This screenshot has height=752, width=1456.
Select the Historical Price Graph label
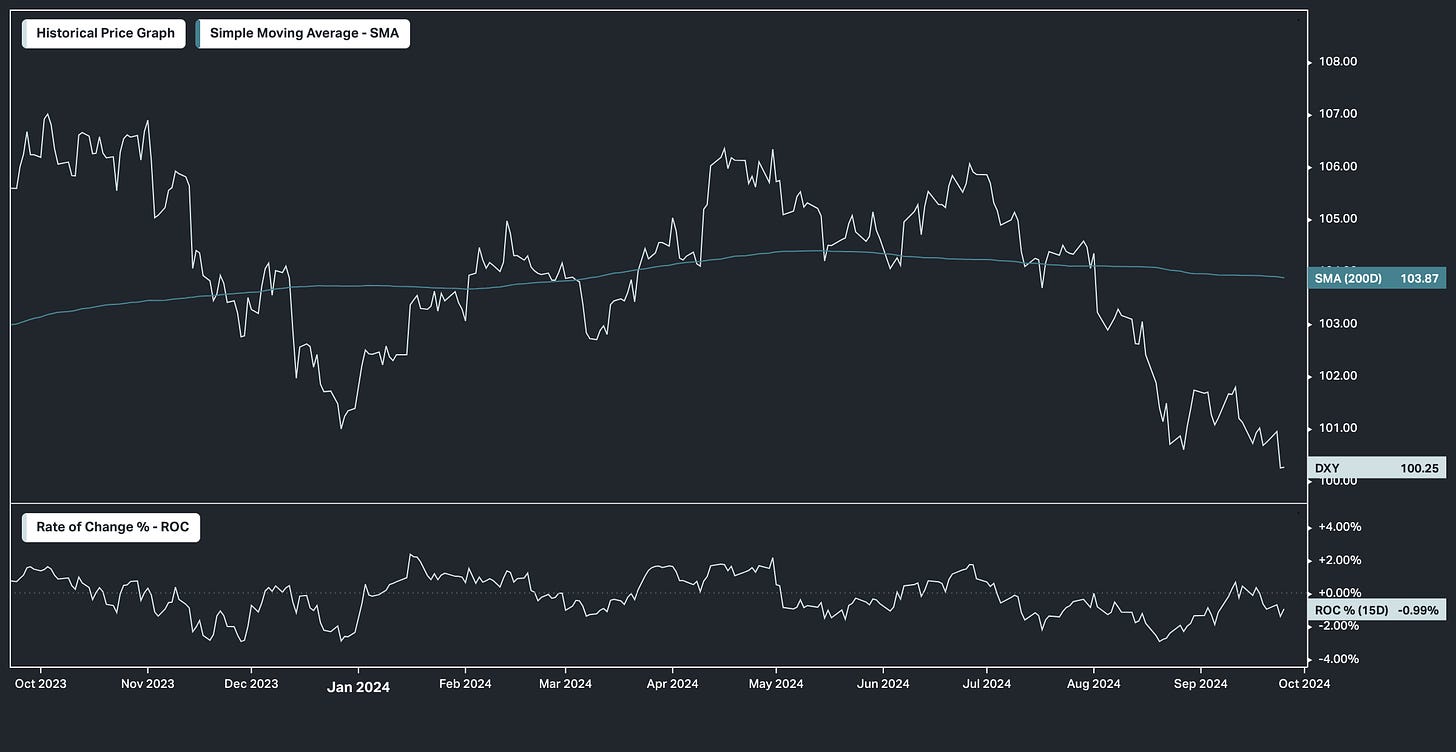(x=104, y=33)
